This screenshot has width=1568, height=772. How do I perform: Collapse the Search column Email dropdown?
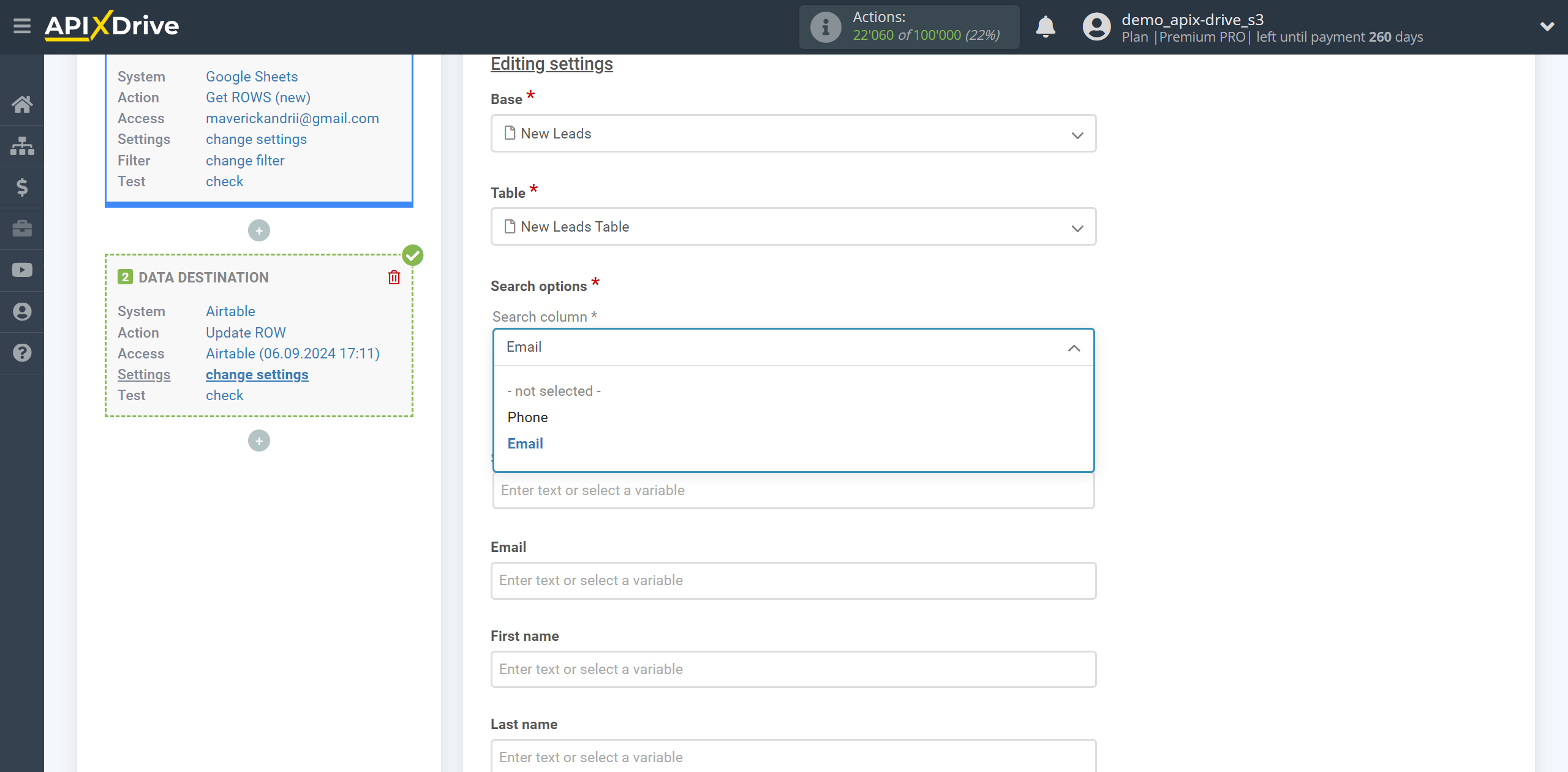click(1075, 347)
